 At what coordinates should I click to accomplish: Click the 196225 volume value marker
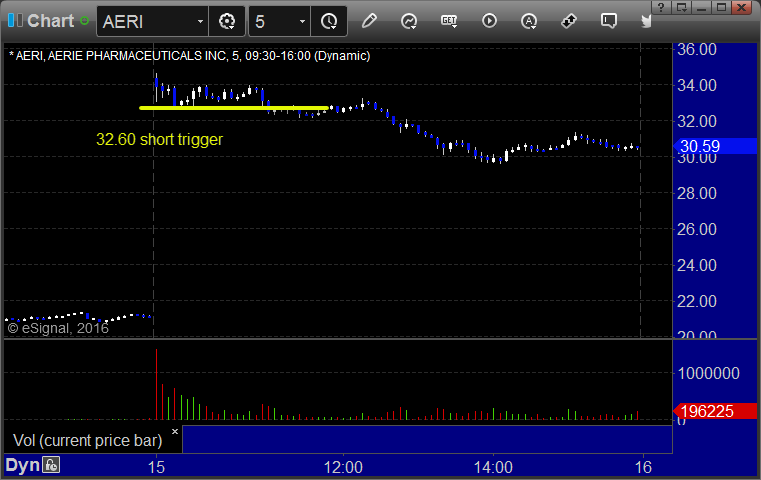pyautogui.click(x=715, y=411)
